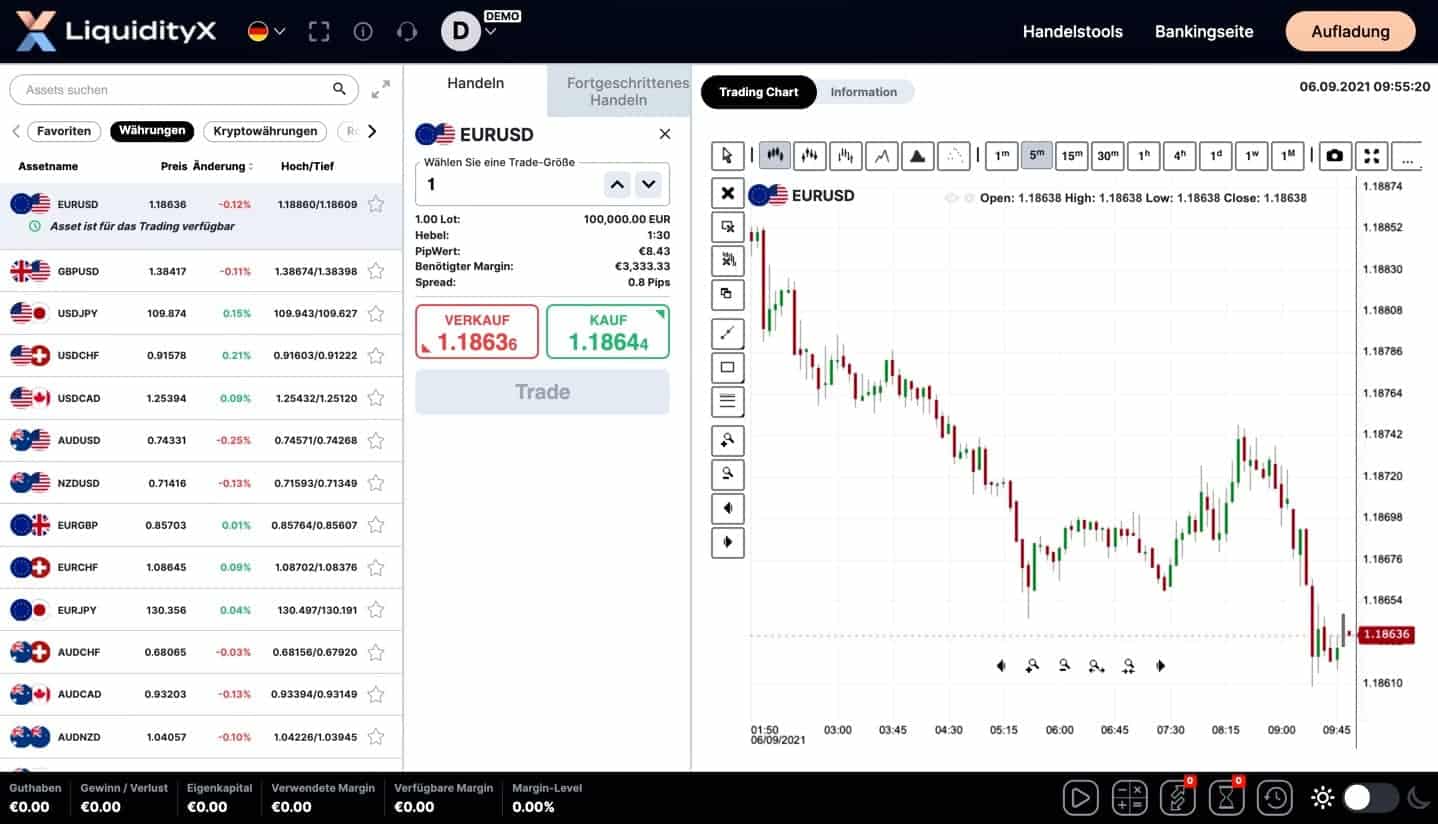Screen dimensions: 1438x824
Task: Open the Information tab
Action: [864, 92]
